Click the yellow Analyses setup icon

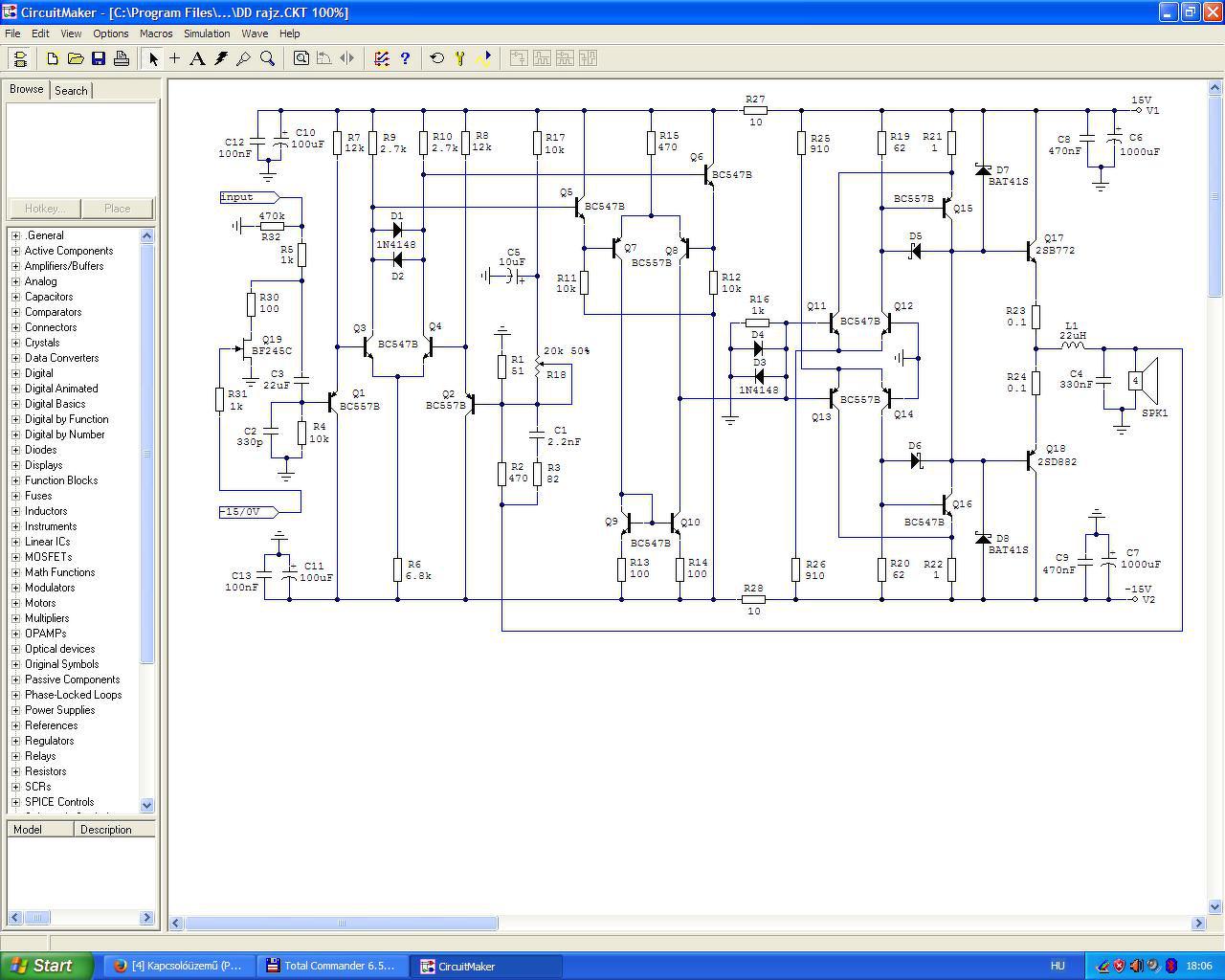click(460, 58)
